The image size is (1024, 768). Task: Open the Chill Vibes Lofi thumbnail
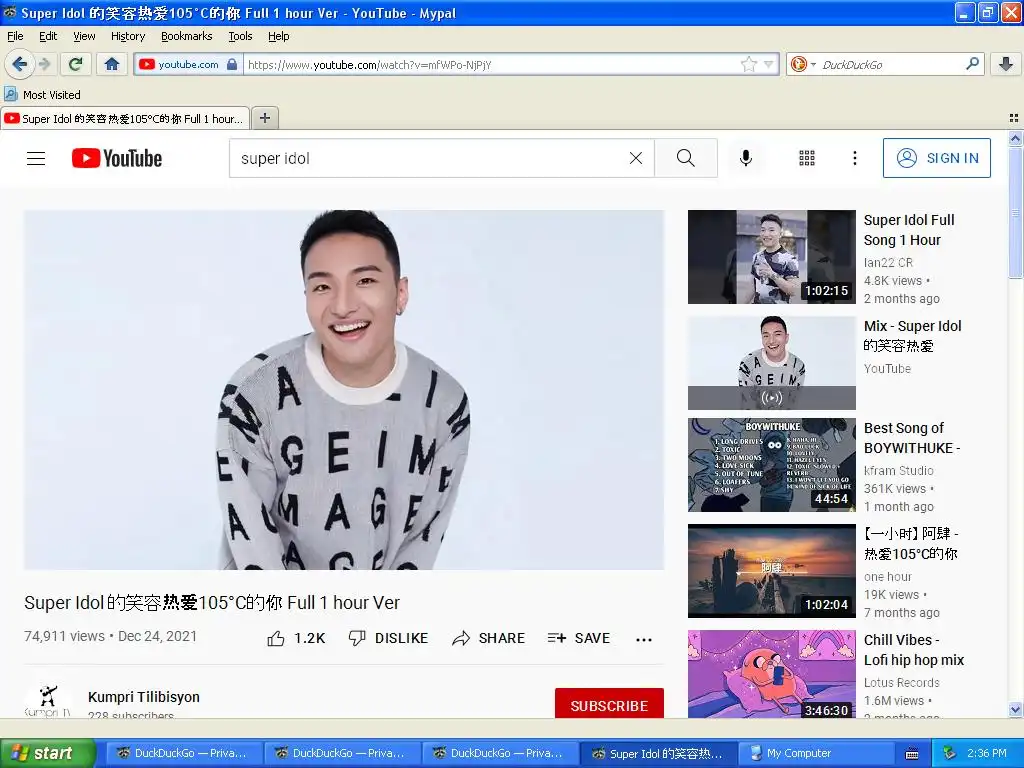[771, 674]
